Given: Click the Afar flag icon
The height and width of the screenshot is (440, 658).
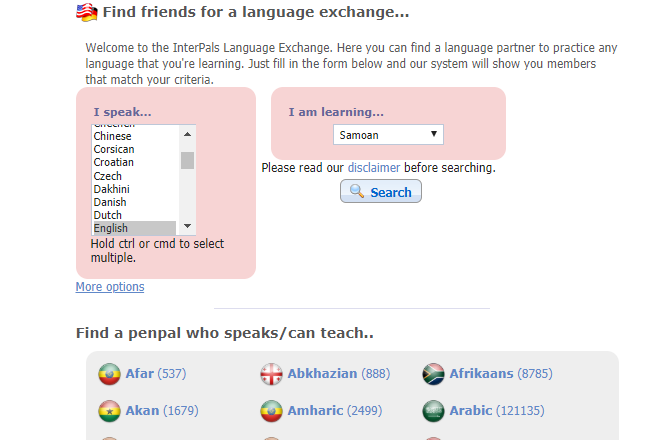Looking at the screenshot, I should (x=109, y=375).
